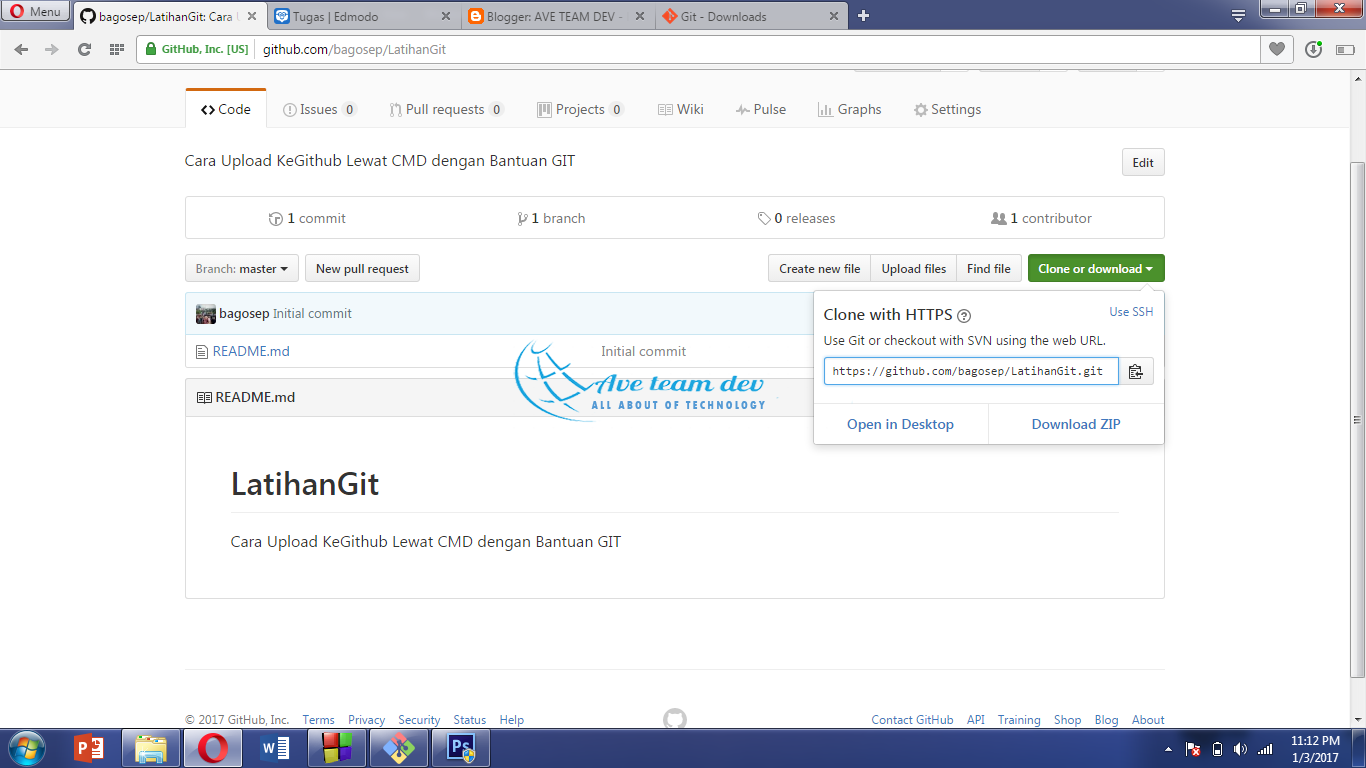Open the Clone or download dropdown
The height and width of the screenshot is (768, 1366).
click(x=1095, y=268)
